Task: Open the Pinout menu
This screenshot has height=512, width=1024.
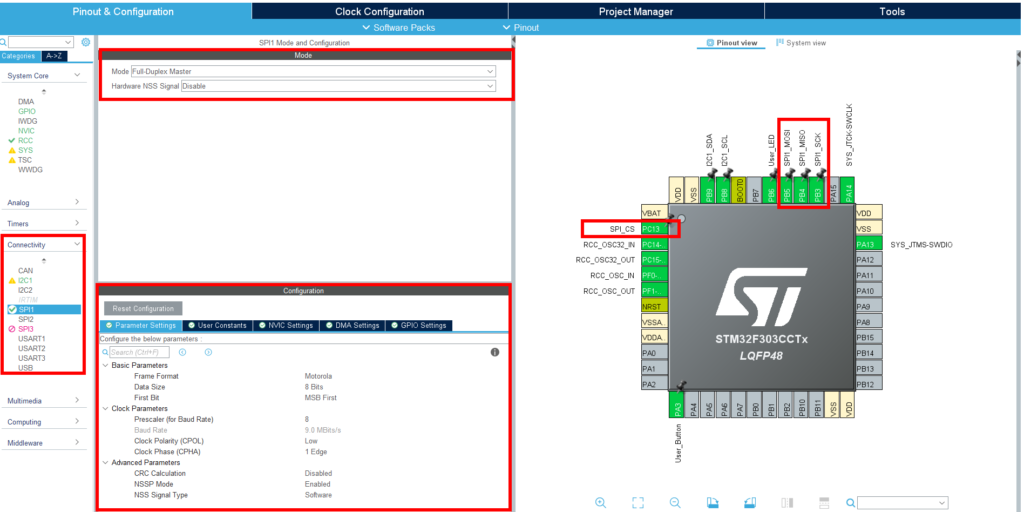Action: point(521,27)
